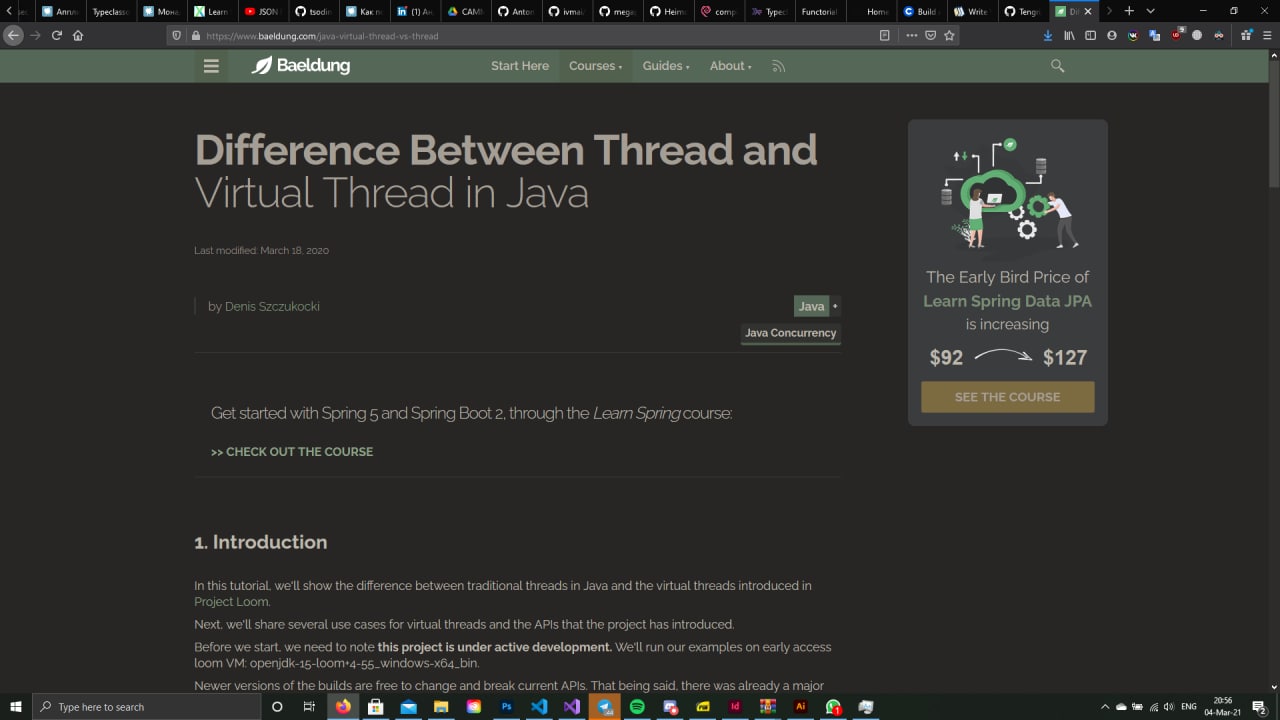This screenshot has height=720, width=1280.
Task: Click the 1. Introduction heading
Action: click(x=260, y=542)
